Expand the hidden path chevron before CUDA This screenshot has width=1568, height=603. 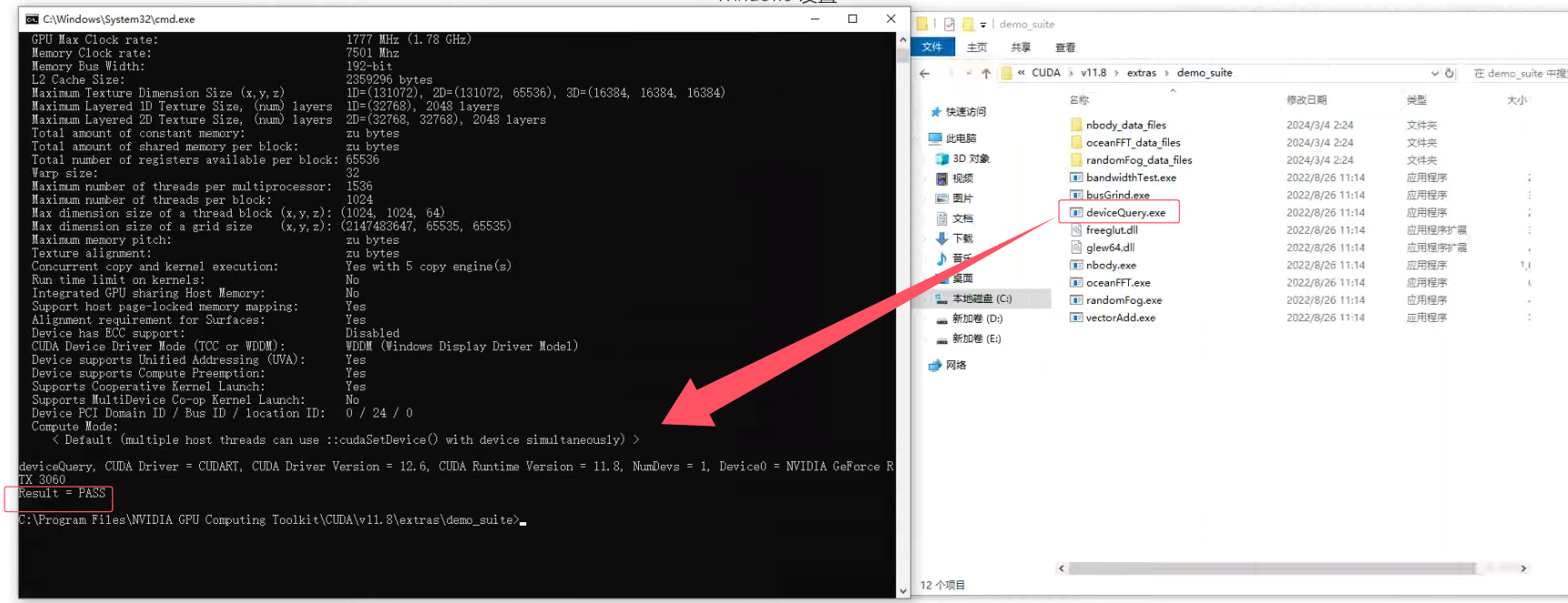1022,73
